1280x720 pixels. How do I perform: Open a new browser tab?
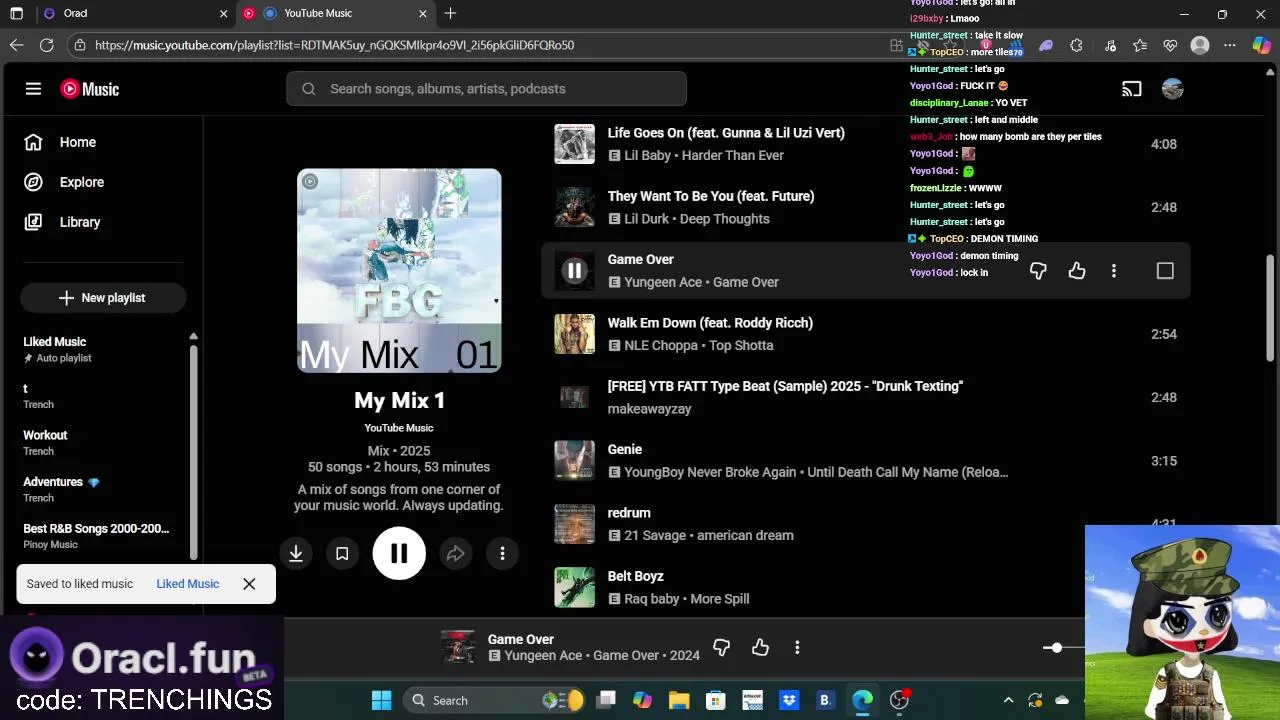[x=451, y=13]
